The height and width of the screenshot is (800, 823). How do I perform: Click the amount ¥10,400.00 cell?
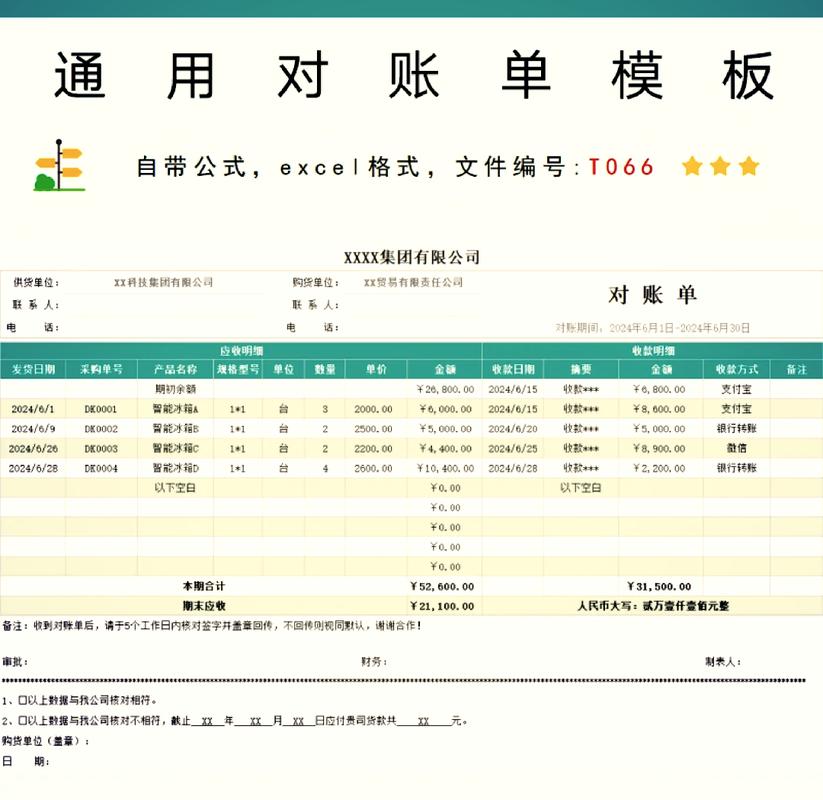click(x=445, y=468)
